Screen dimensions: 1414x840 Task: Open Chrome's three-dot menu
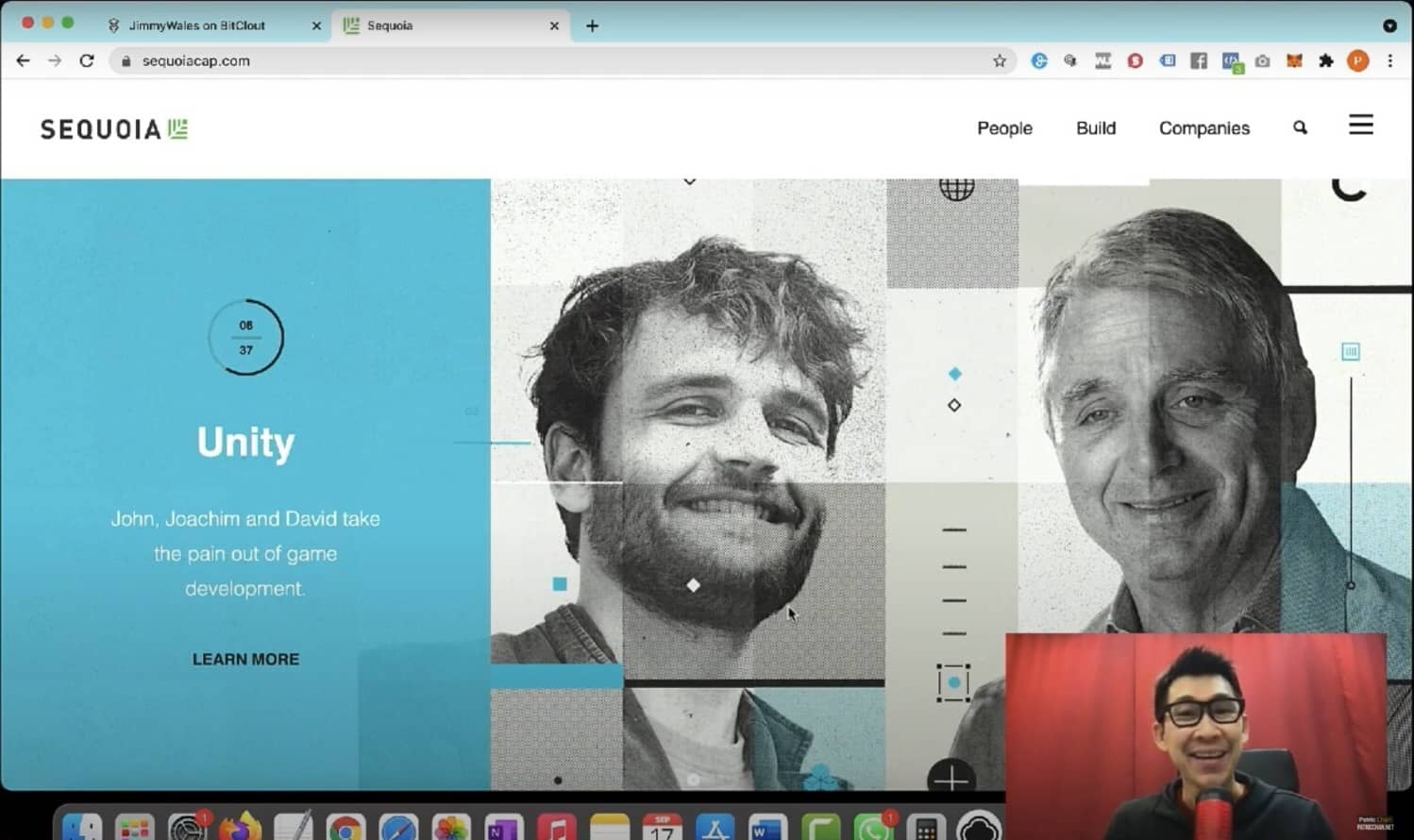pos(1389,60)
